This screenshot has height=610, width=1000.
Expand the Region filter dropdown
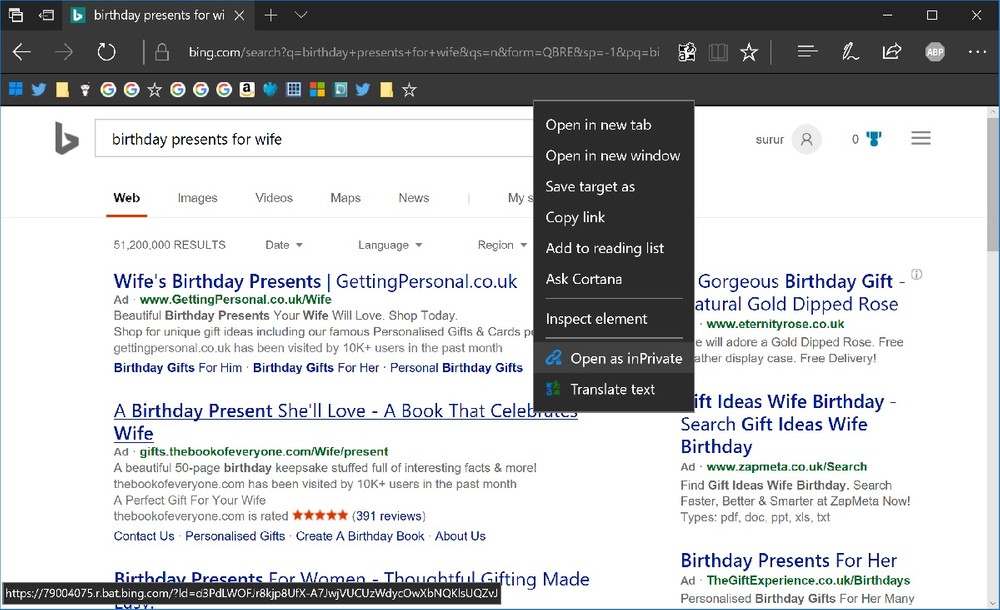(502, 245)
